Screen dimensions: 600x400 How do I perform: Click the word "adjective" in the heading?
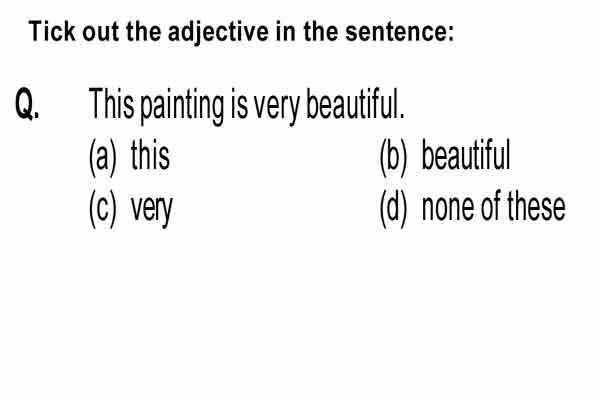pos(218,33)
